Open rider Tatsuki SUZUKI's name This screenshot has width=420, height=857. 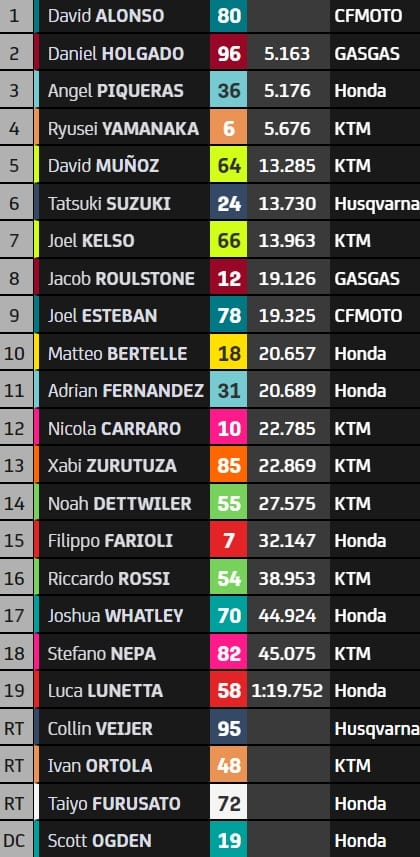pyautogui.click(x=109, y=204)
